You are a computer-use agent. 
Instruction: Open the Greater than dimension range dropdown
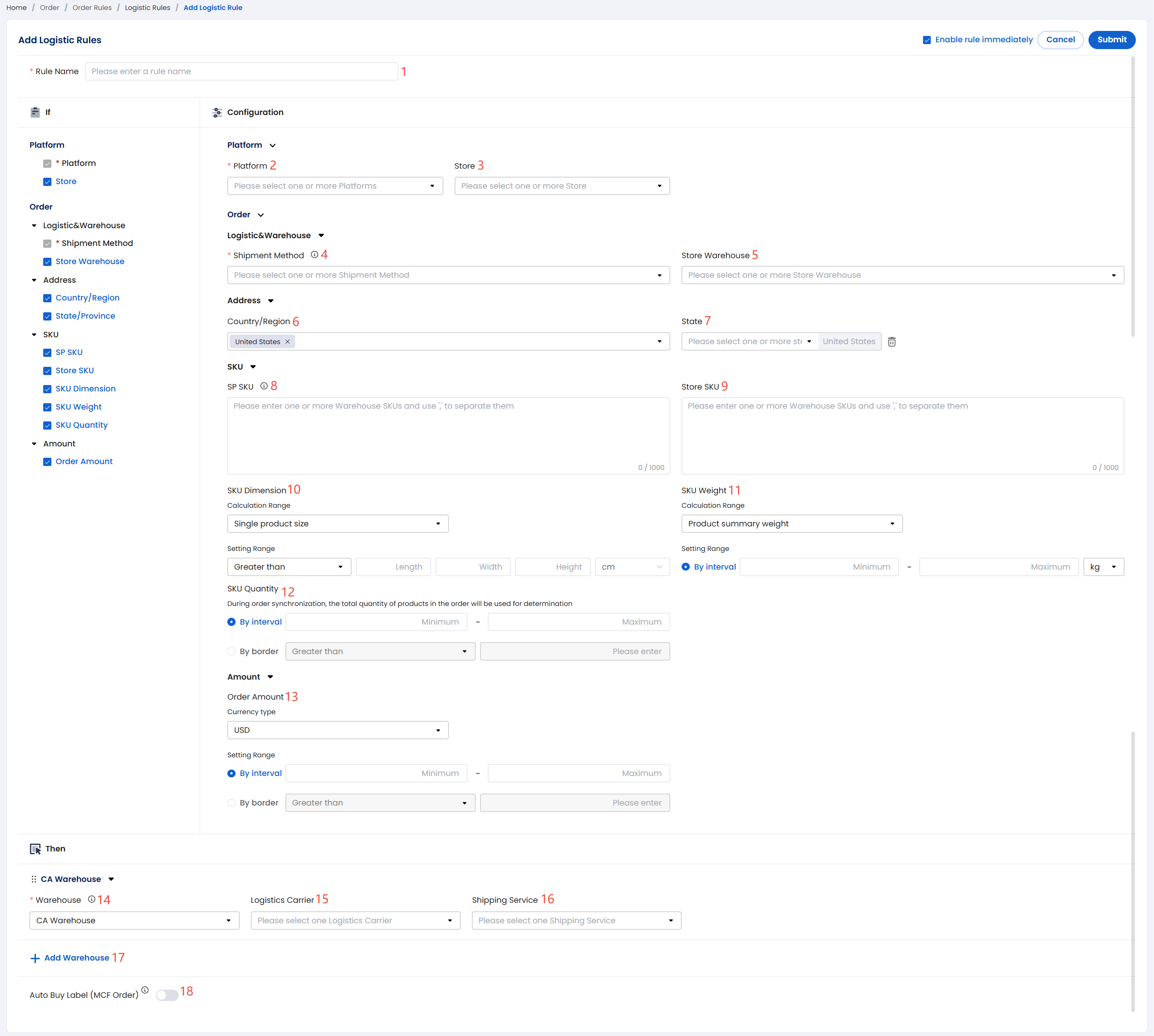coord(289,567)
